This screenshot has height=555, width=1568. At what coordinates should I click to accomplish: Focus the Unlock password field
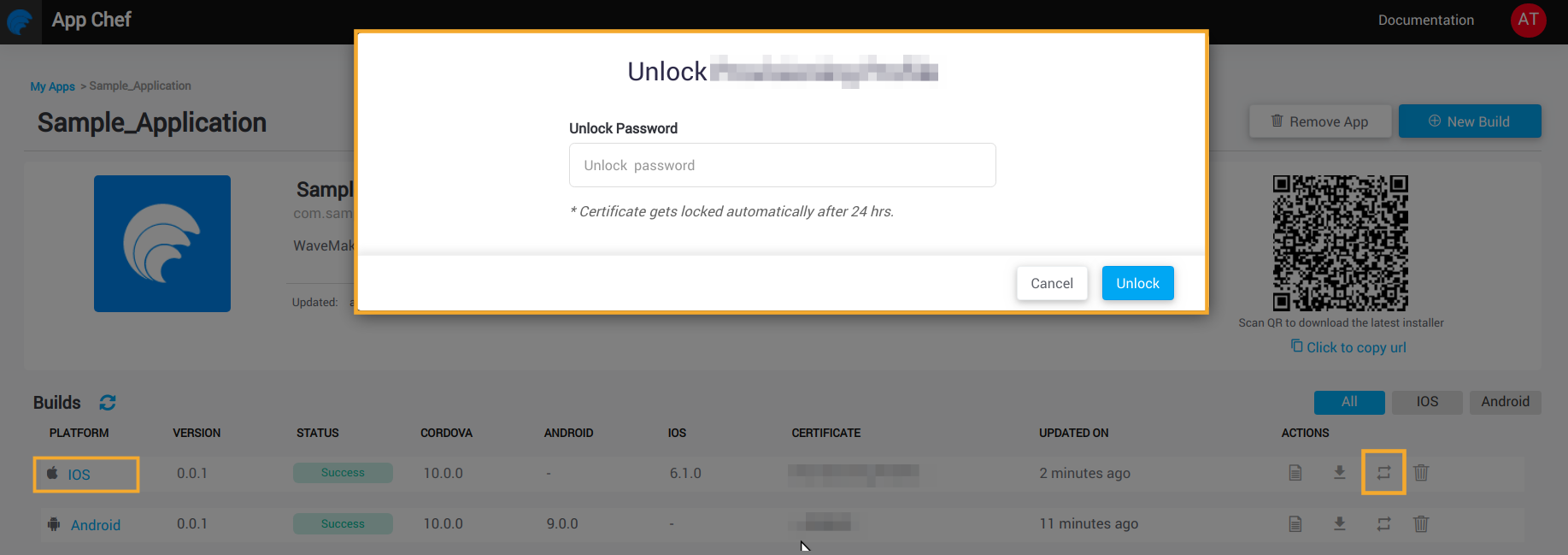click(x=782, y=164)
